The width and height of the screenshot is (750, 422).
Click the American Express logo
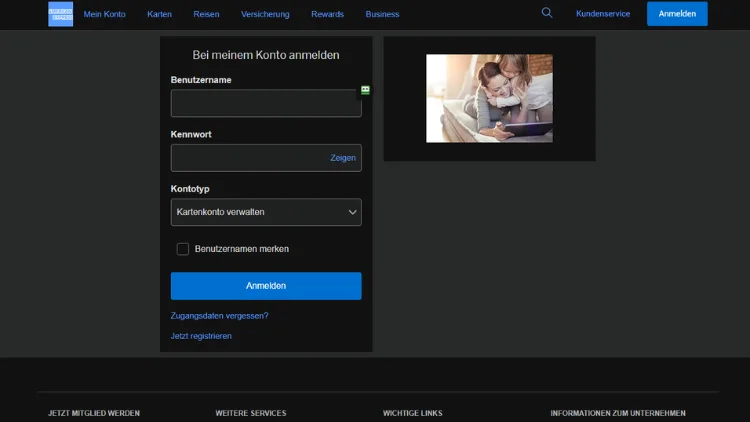pyautogui.click(x=61, y=14)
